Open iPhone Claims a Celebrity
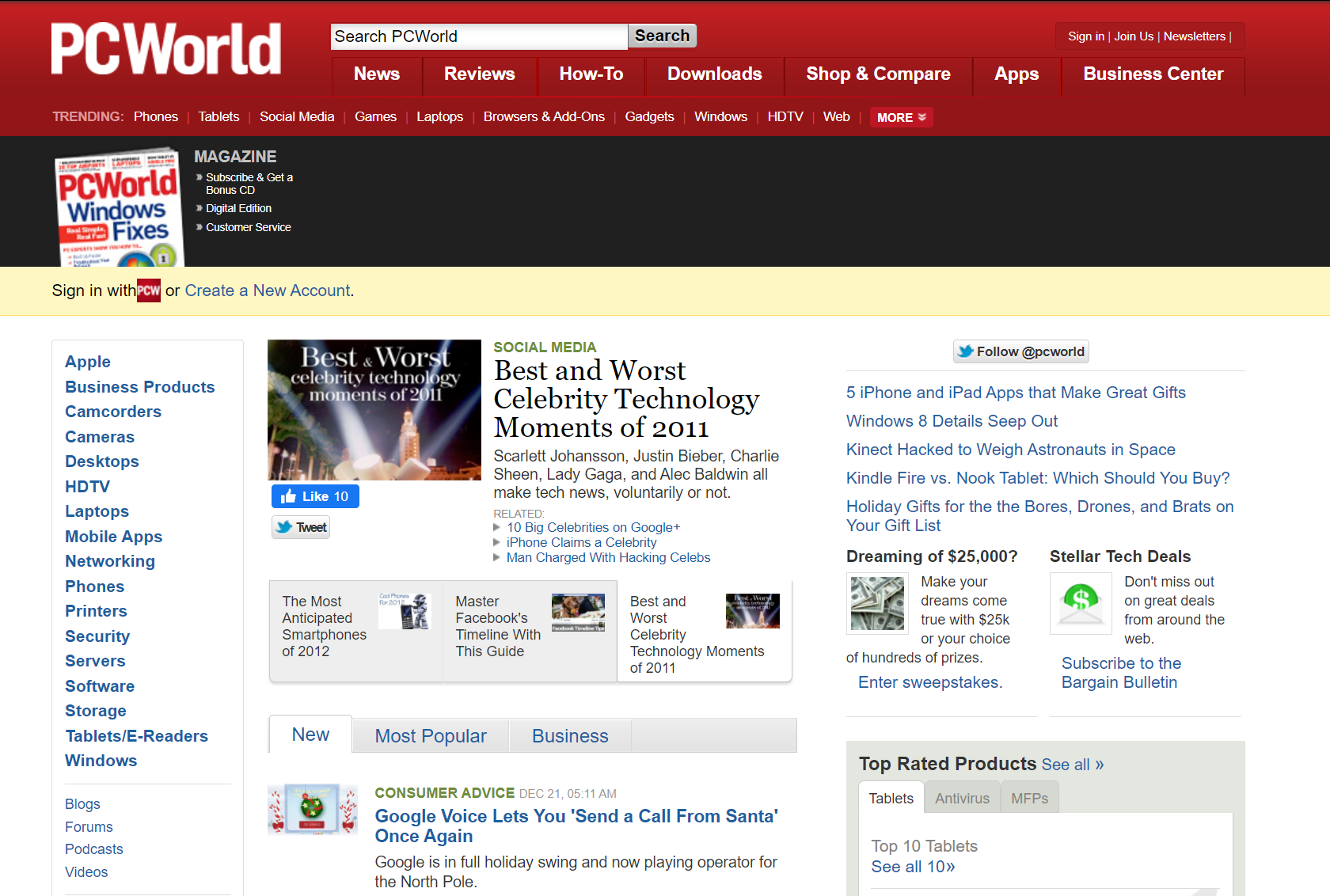The image size is (1330, 896). pos(582,542)
